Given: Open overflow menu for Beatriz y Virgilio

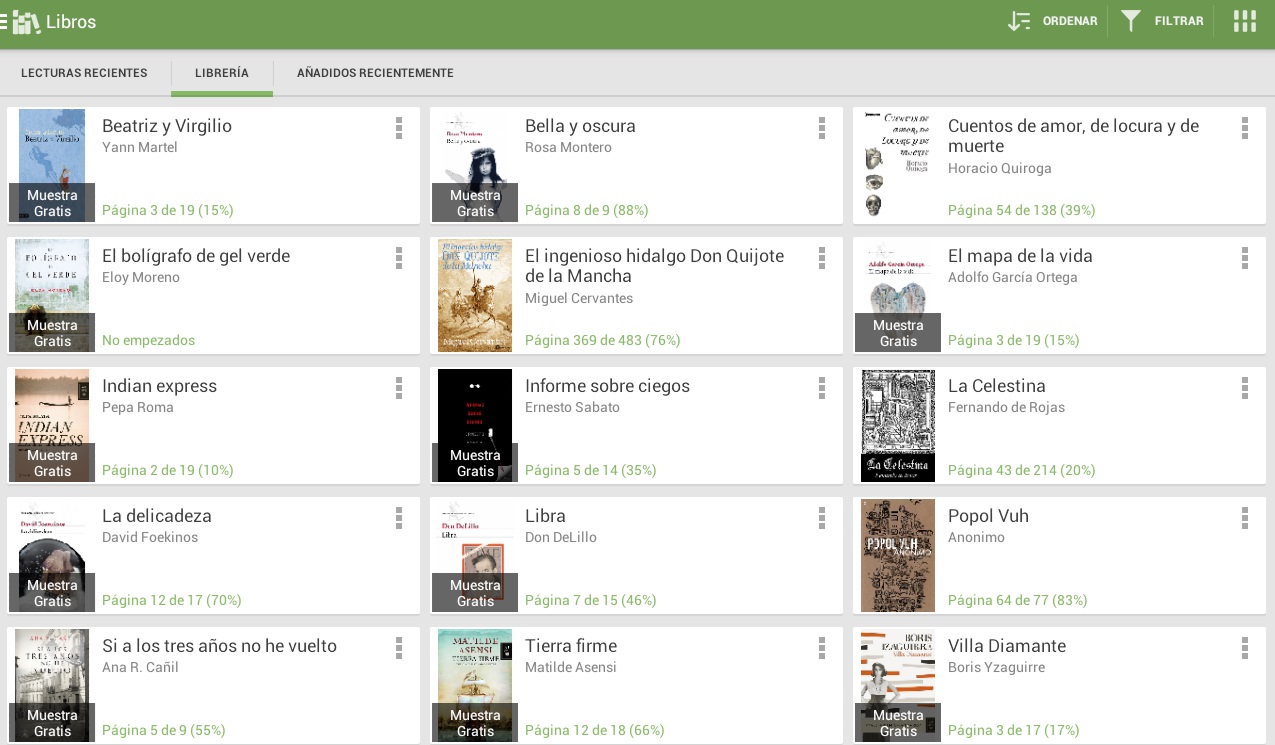Looking at the screenshot, I should point(398,128).
